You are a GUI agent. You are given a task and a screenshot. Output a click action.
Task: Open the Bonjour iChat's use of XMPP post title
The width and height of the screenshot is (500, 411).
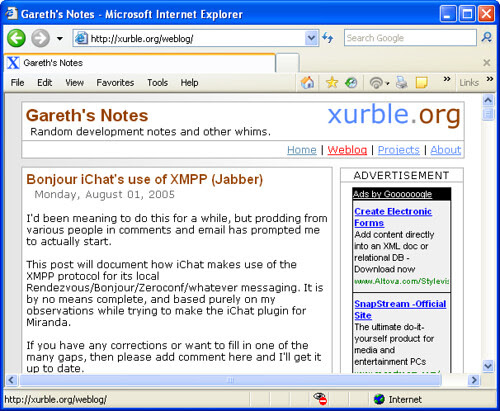tap(145, 179)
